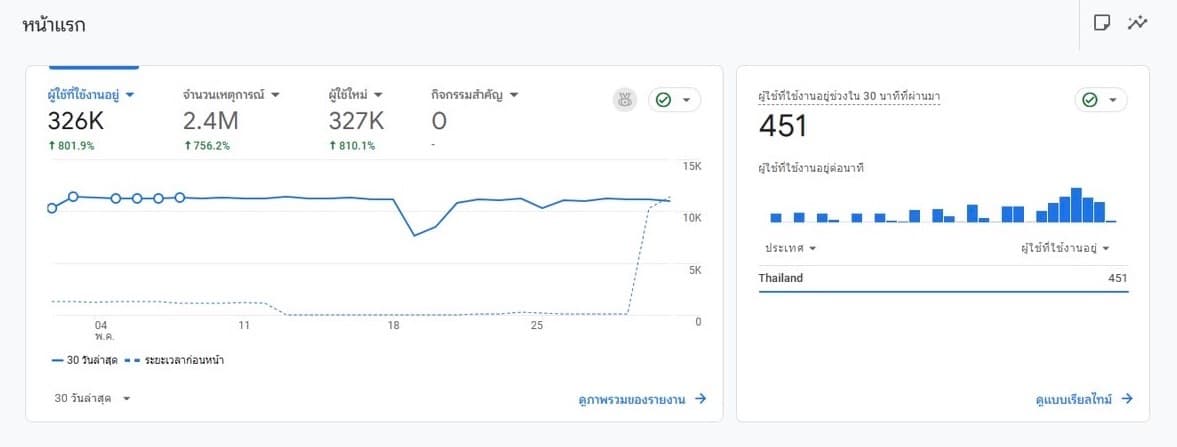Open the ดูภาพรวมของรายงาน link
Screen dimensions: 1177x447
pos(632,398)
